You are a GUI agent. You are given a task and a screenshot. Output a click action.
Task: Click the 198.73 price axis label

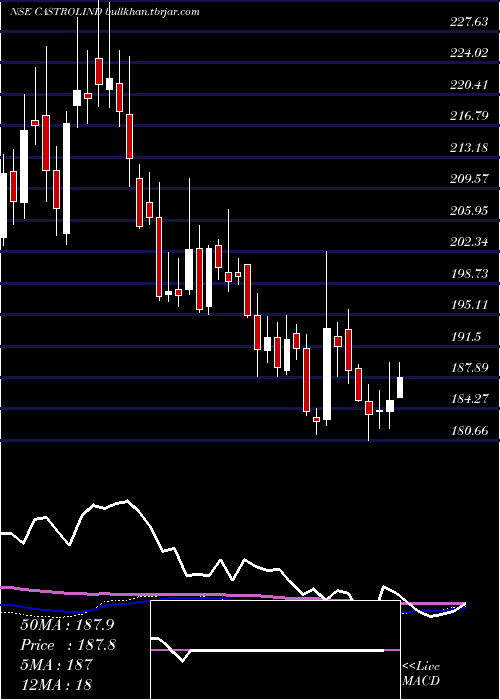click(x=469, y=274)
